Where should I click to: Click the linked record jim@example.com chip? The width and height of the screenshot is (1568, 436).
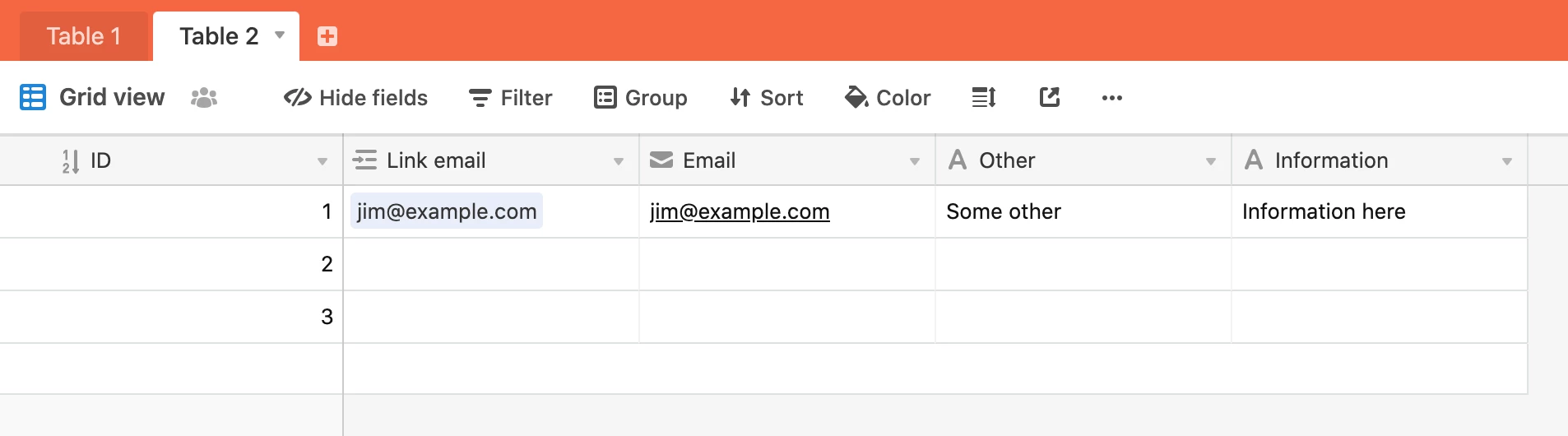pos(447,211)
